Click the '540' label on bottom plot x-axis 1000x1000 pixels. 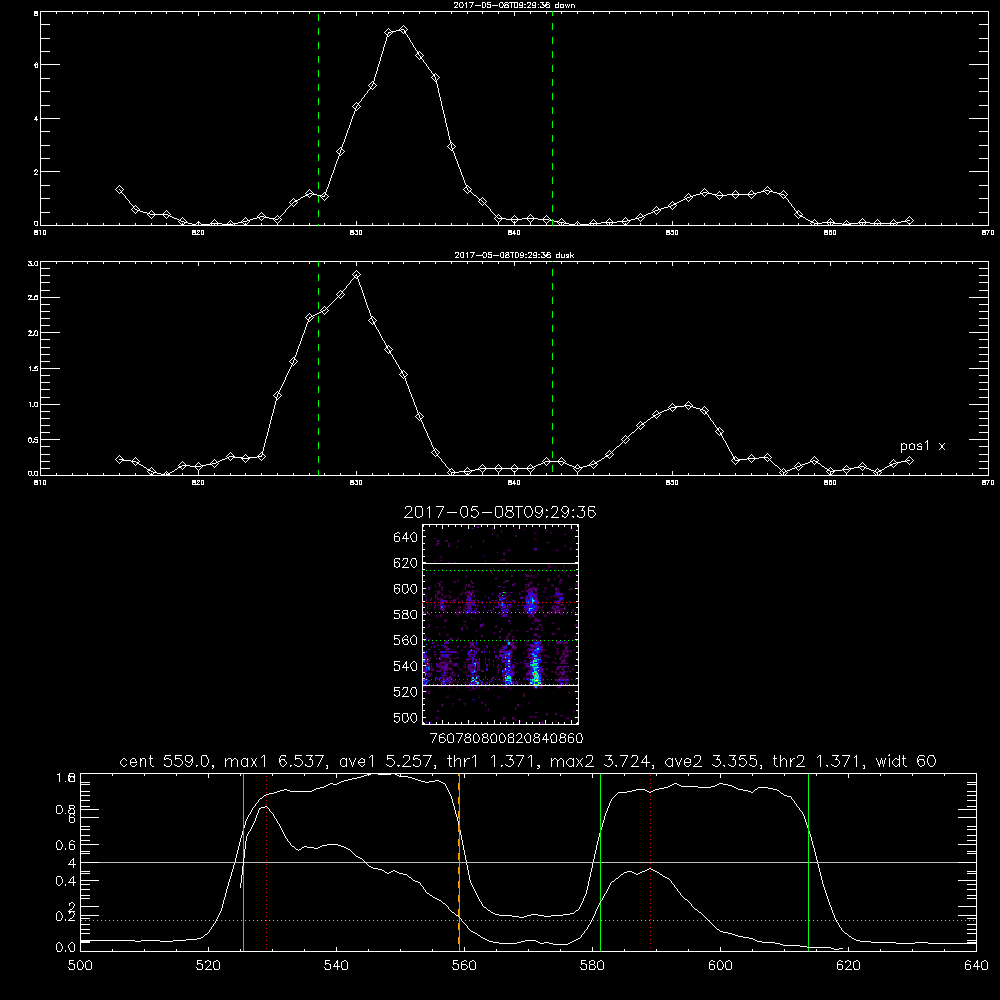tap(336, 966)
